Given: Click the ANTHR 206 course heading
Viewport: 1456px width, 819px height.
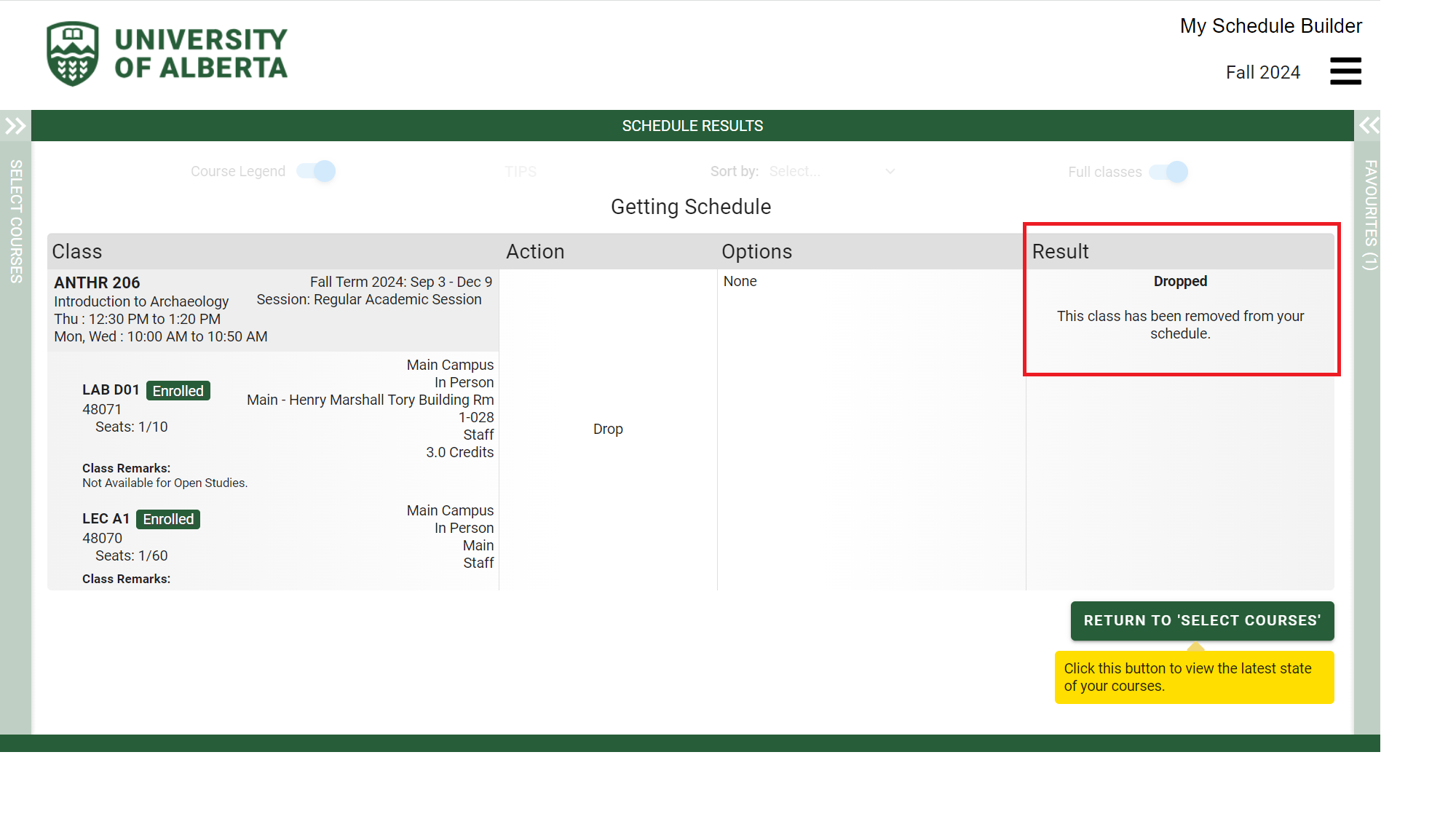Looking at the screenshot, I should pos(97,282).
